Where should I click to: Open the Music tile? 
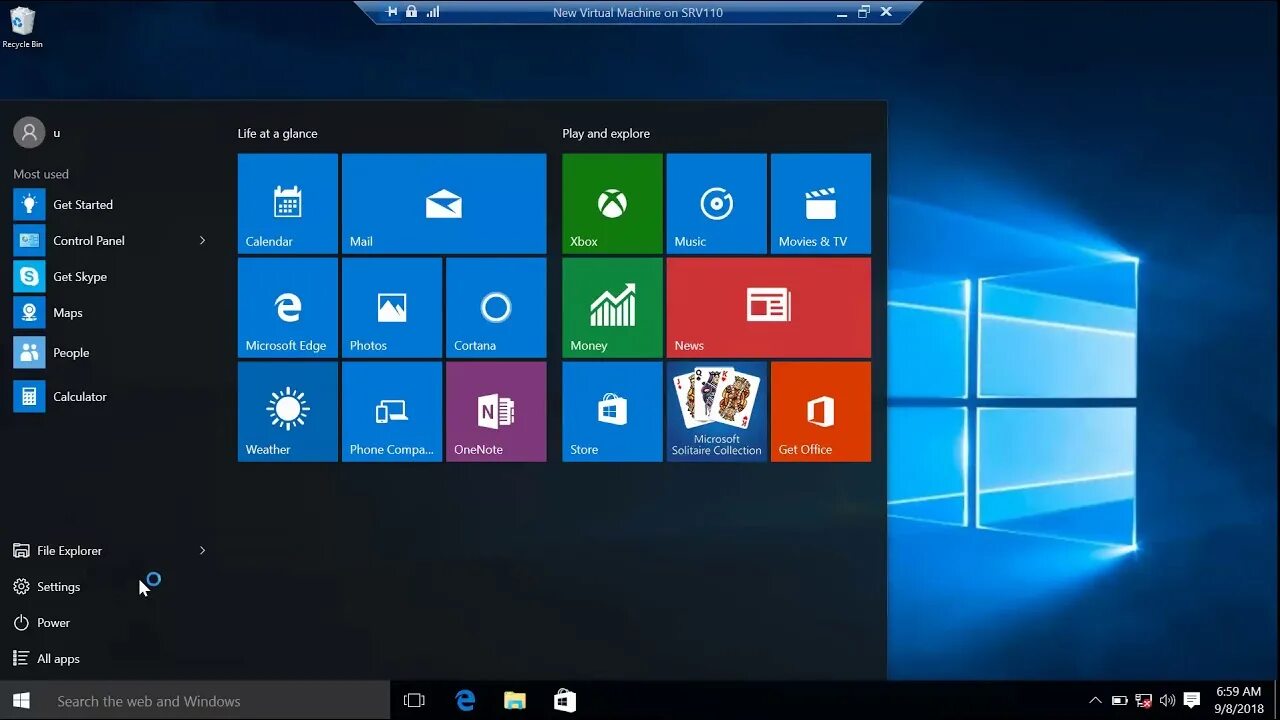pos(716,203)
